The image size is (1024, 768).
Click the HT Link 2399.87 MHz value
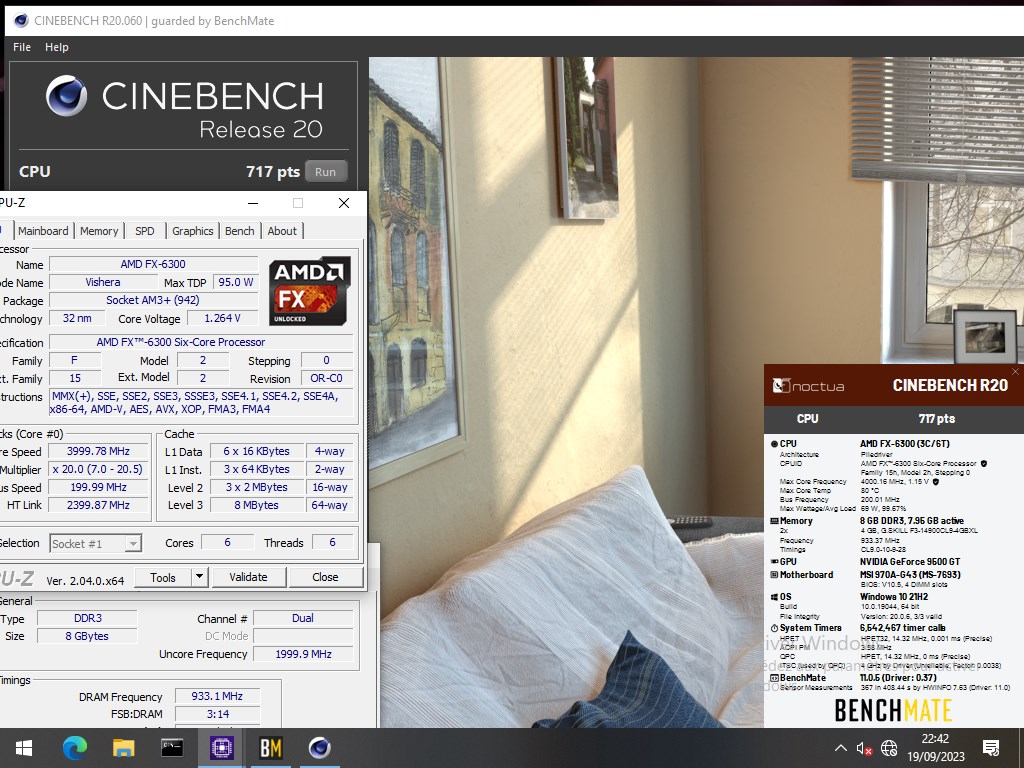click(x=99, y=505)
